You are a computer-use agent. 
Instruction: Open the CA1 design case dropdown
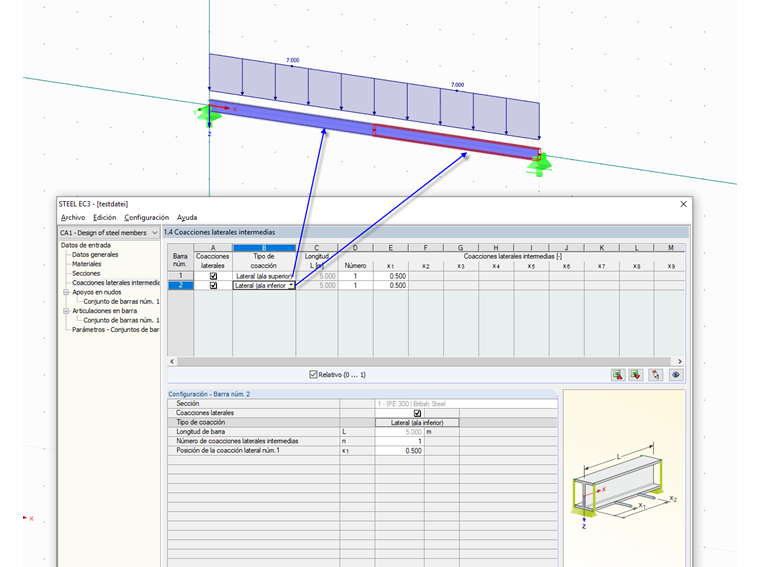point(155,233)
